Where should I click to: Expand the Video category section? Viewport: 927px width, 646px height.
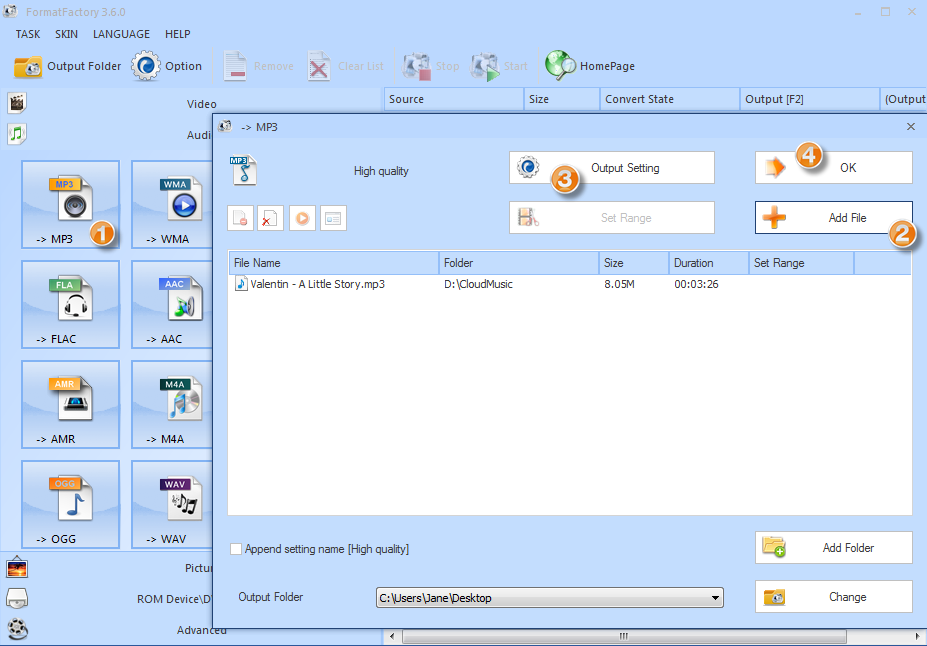[200, 104]
